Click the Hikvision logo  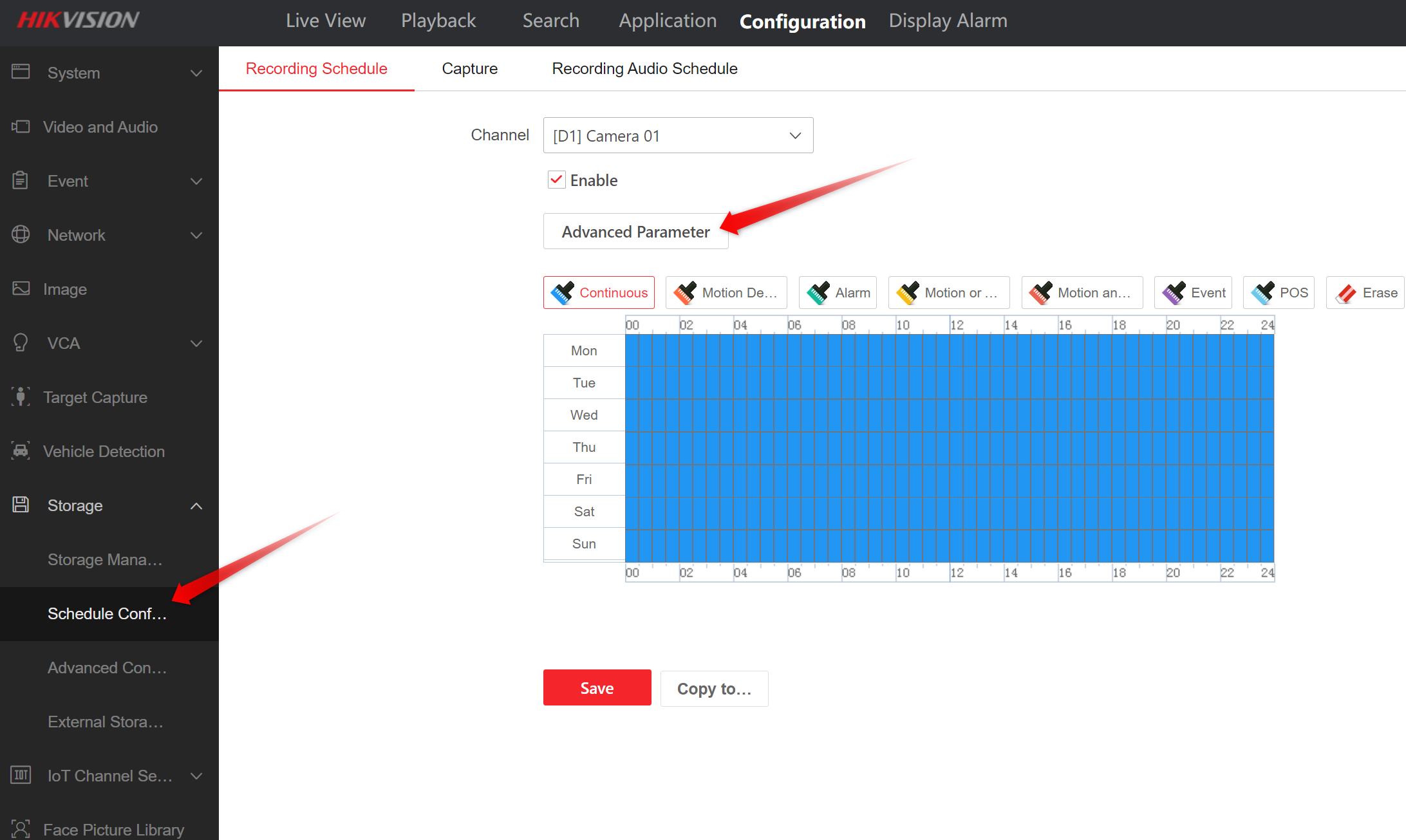pyautogui.click(x=78, y=21)
